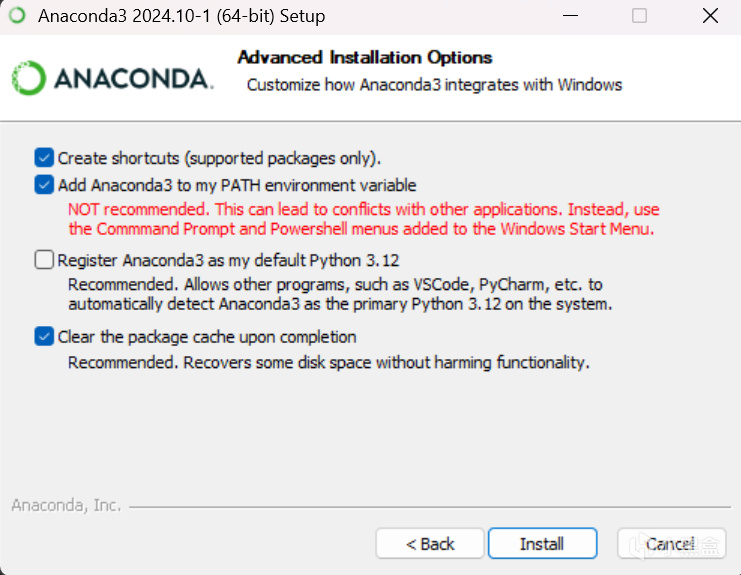This screenshot has height=575, width=741.
Task: Click the Anaconda, Inc. branding text
Action: pos(66,505)
